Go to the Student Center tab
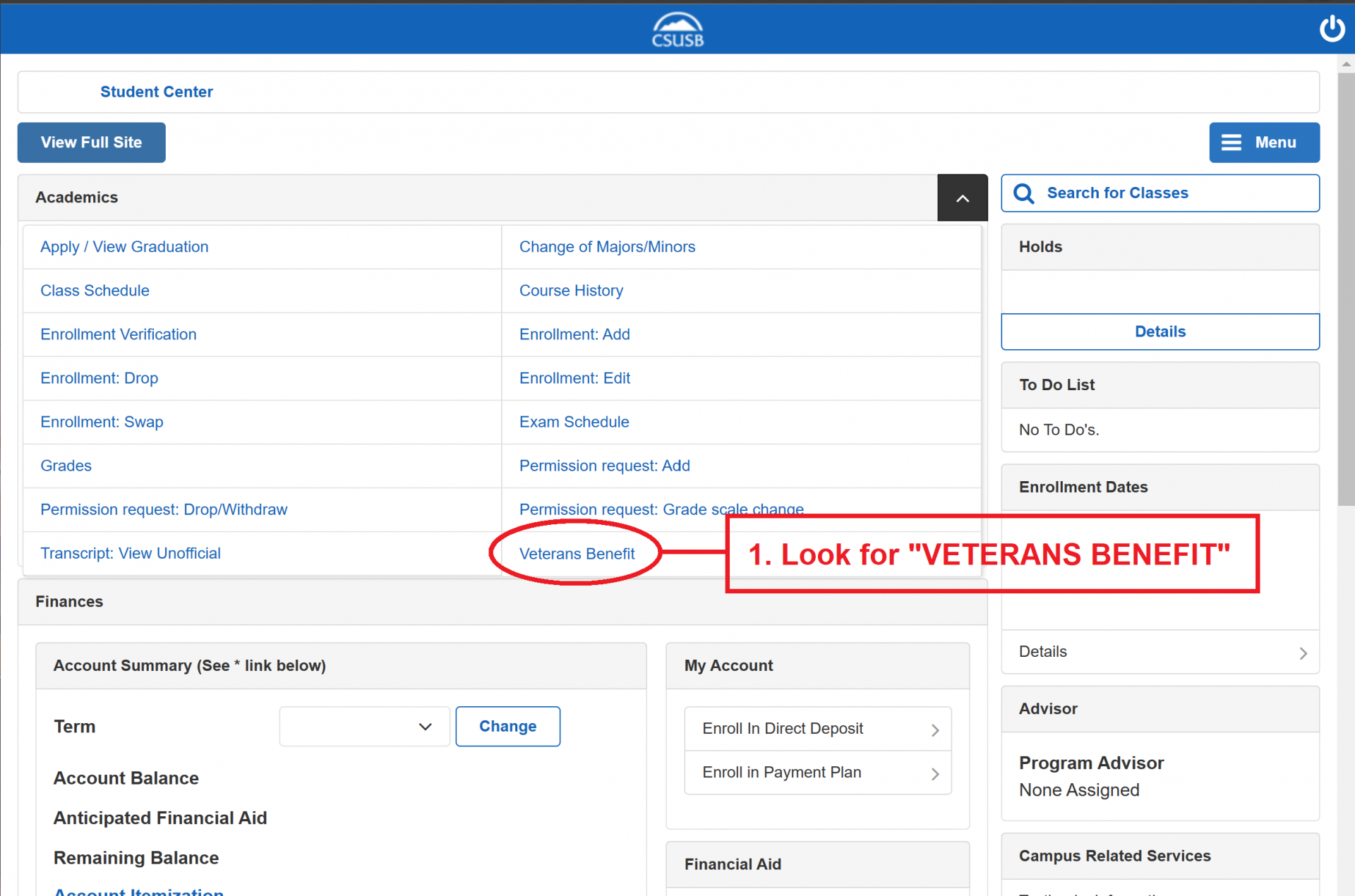 pos(156,92)
